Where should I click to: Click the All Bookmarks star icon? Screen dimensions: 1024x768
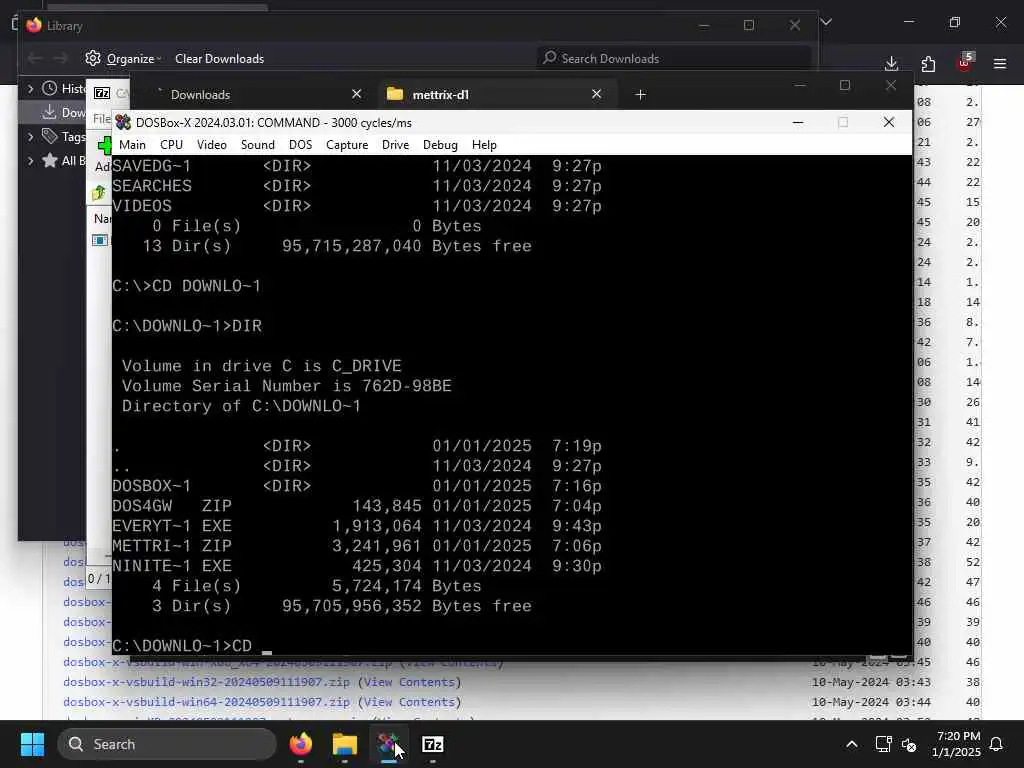coord(50,161)
